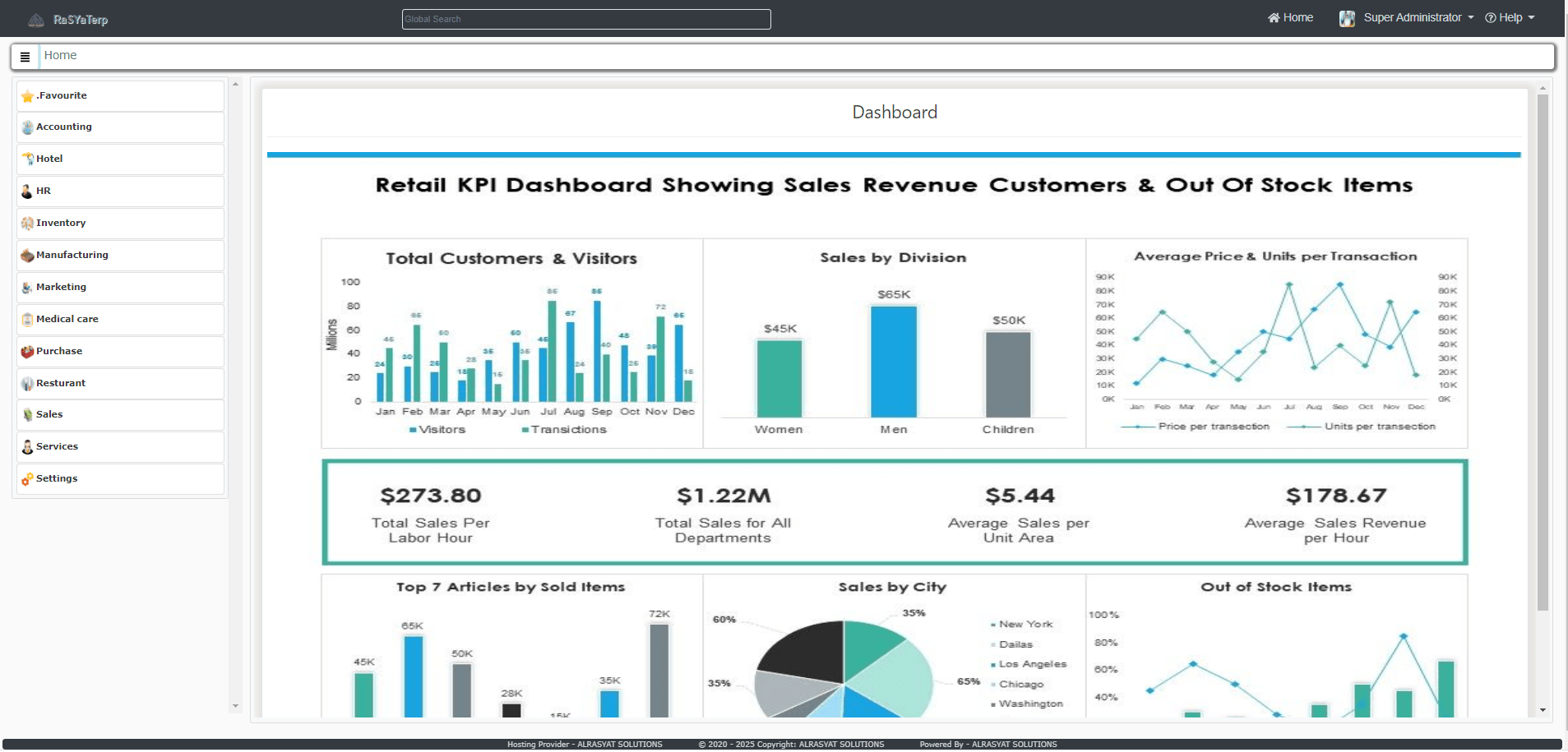Click the Home breadcrumb link
Screen dimensions: 1568x752
click(x=60, y=56)
